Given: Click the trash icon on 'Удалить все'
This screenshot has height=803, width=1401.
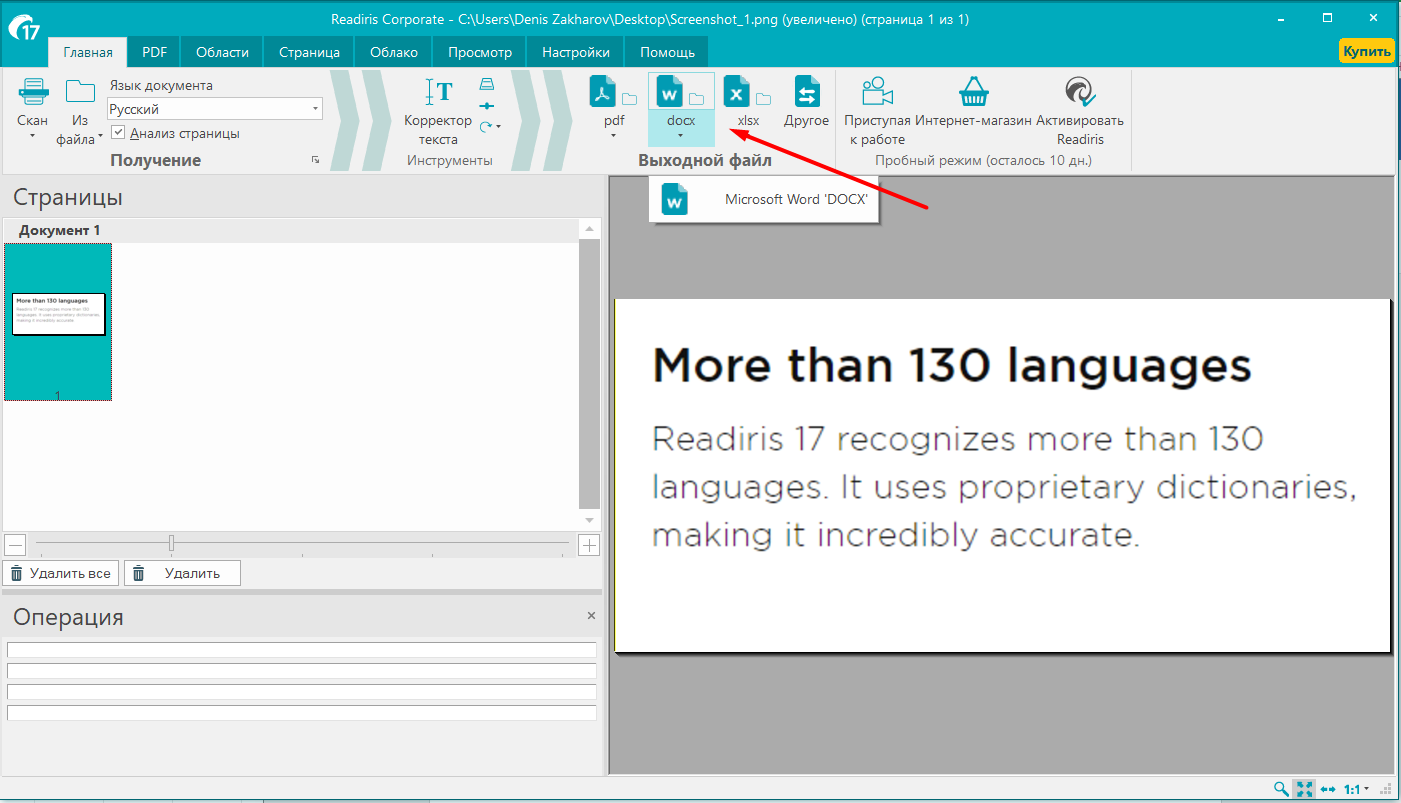Looking at the screenshot, I should [x=17, y=573].
